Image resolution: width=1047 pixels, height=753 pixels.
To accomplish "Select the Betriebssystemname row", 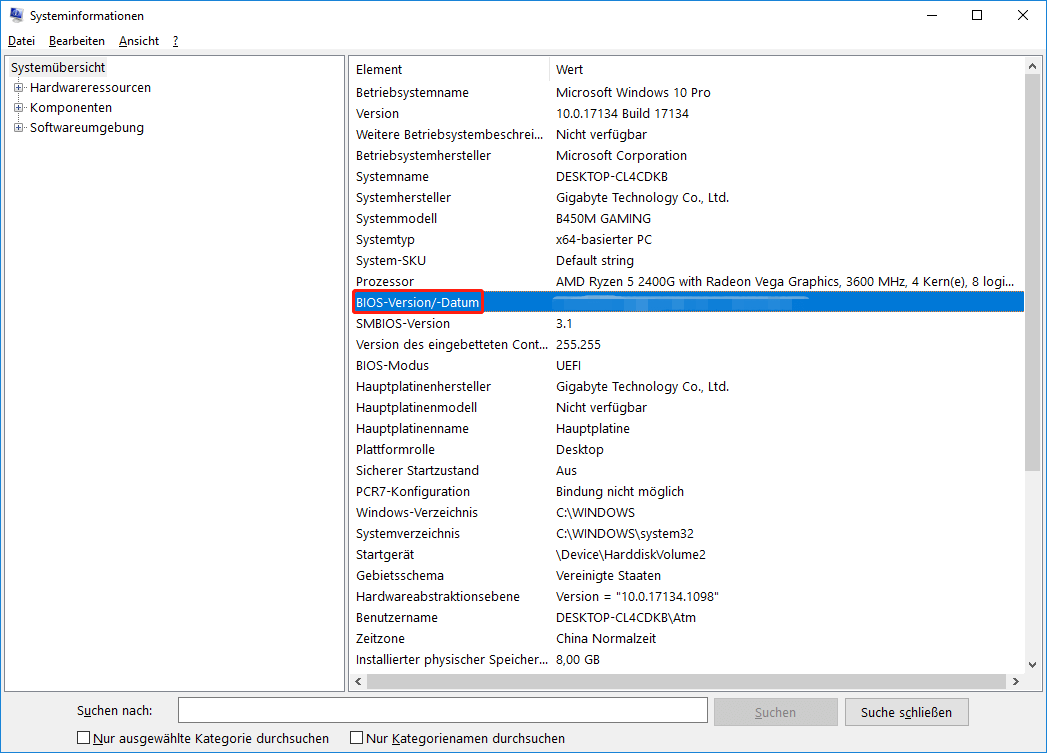I will (x=687, y=93).
